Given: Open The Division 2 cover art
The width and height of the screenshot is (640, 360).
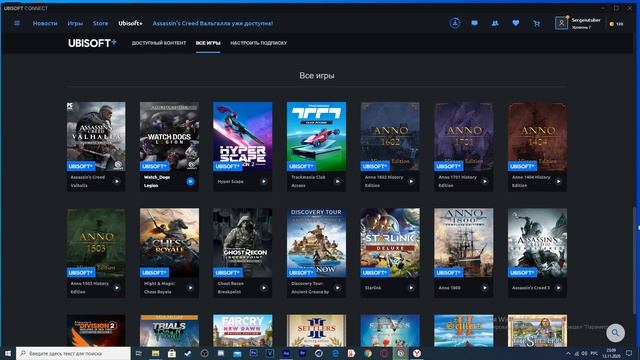Looking at the screenshot, I should (96, 331).
